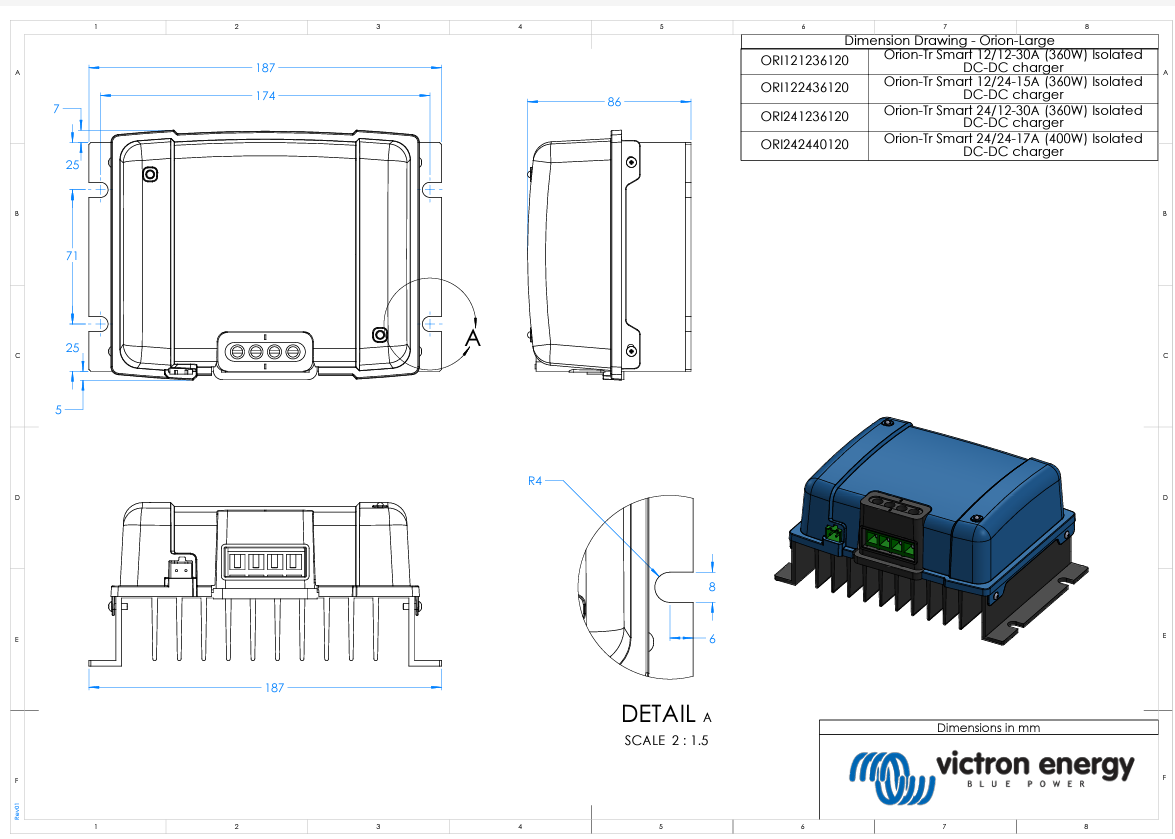Image resolution: width=1175 pixels, height=839 pixels.
Task: Click the Victron Energy blue coil logo
Action: tap(887, 777)
